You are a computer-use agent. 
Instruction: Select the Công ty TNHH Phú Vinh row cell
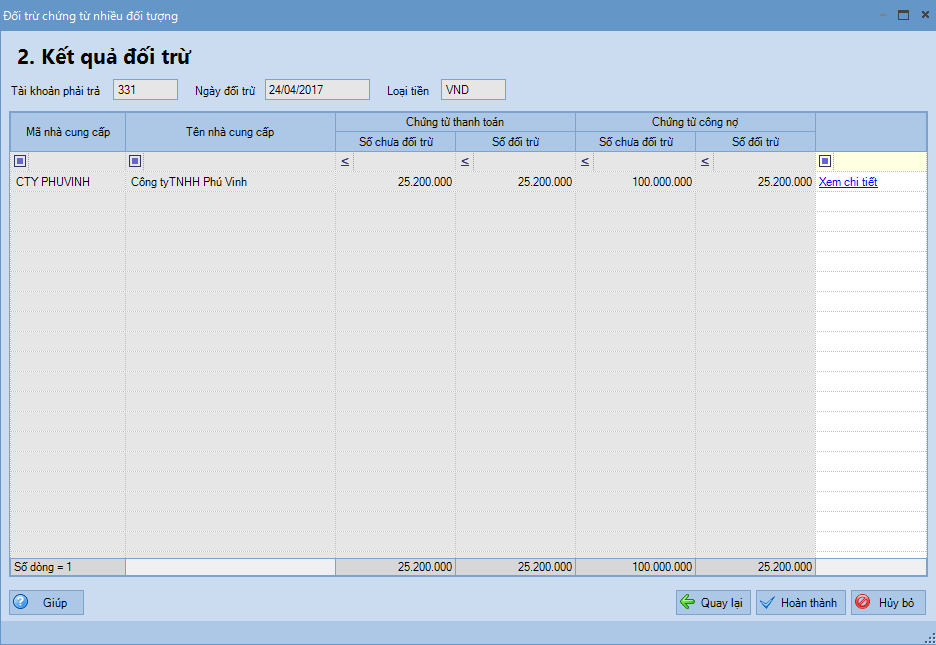tap(230, 182)
